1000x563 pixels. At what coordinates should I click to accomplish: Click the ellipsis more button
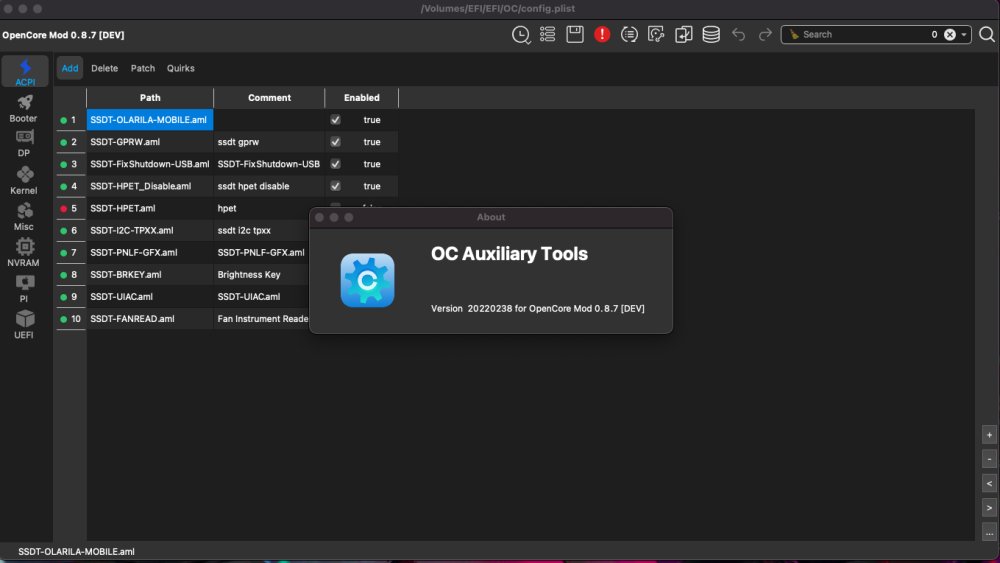click(x=989, y=532)
